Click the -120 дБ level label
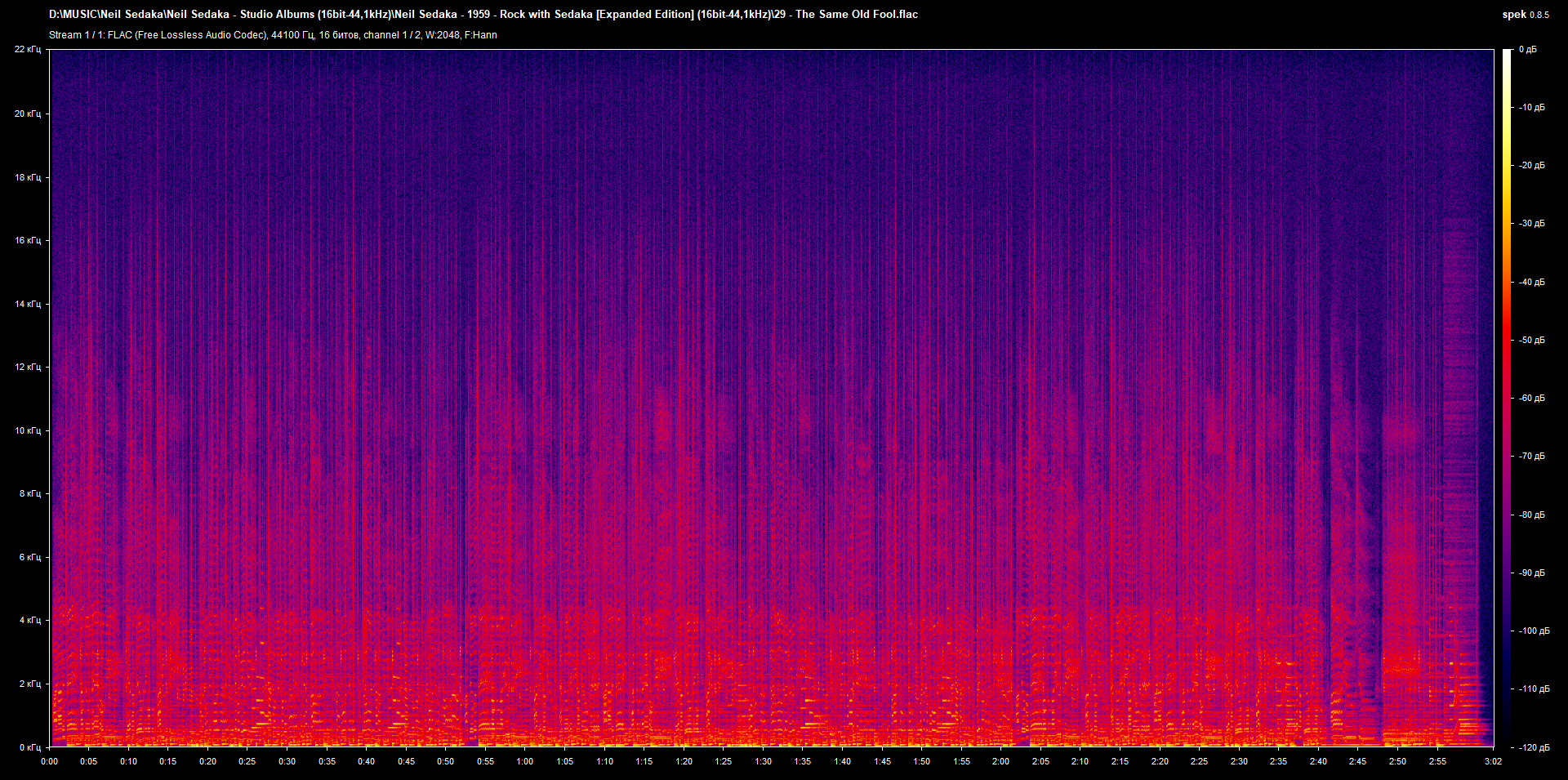The image size is (1568, 780). [x=1534, y=747]
